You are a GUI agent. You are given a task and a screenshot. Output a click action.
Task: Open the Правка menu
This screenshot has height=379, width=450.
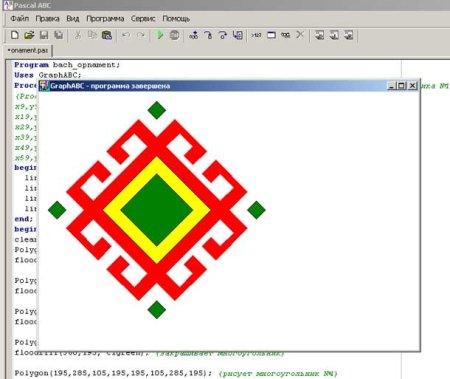47,19
